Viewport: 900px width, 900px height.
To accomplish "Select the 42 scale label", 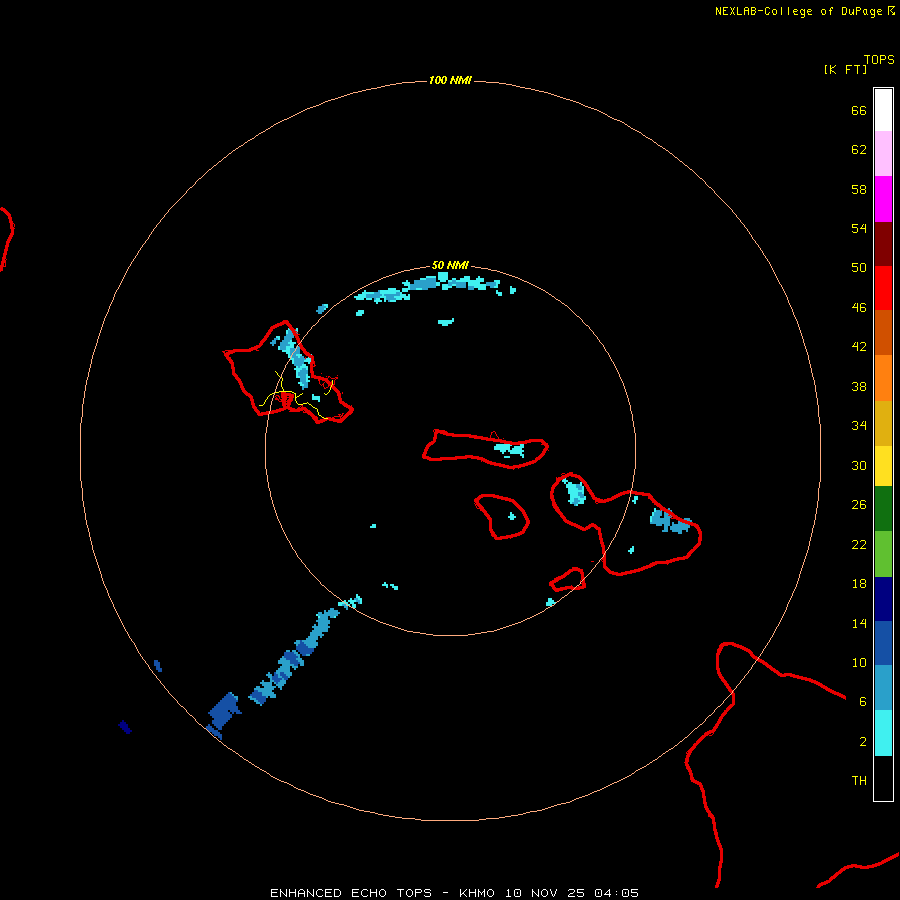I will coord(859,347).
